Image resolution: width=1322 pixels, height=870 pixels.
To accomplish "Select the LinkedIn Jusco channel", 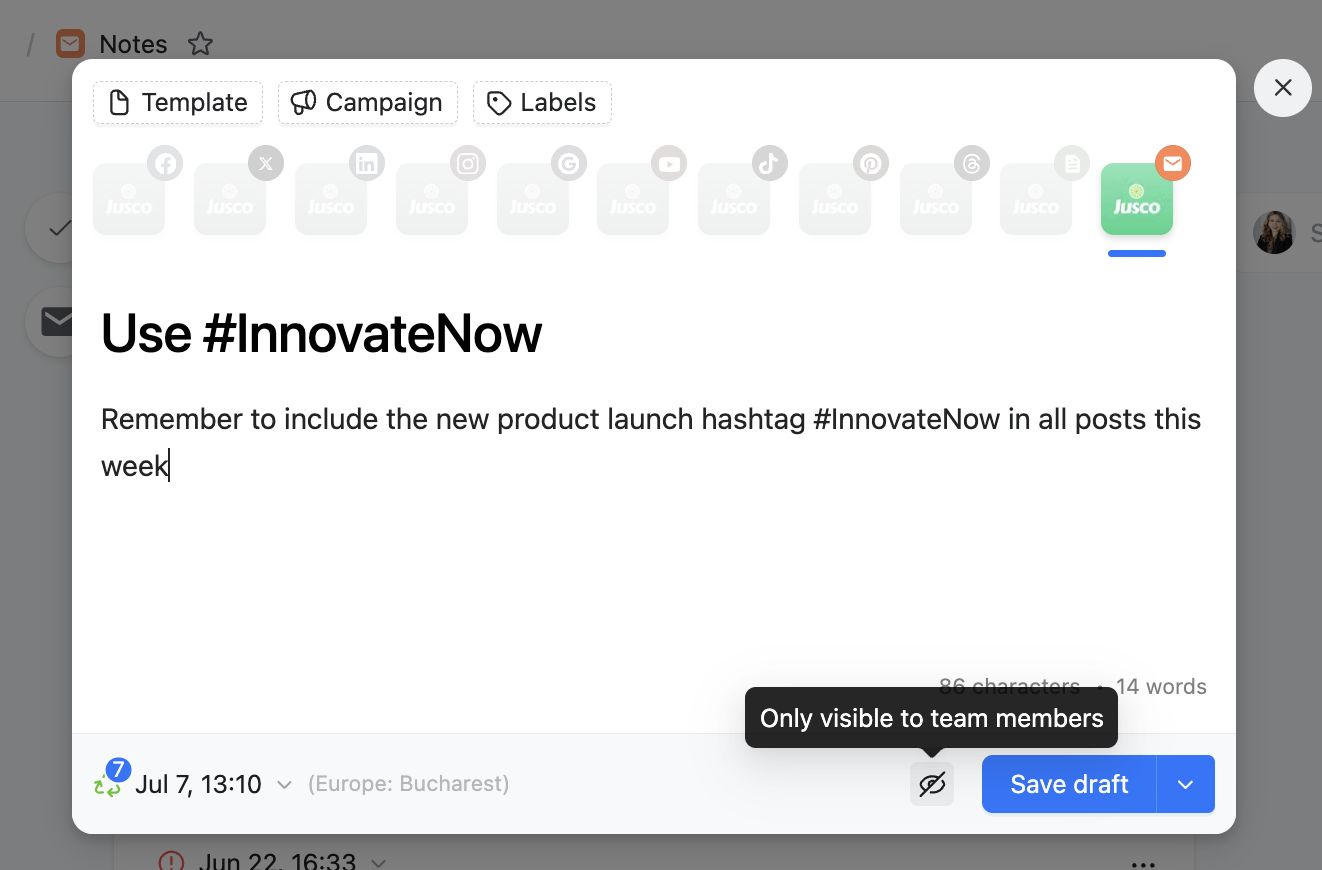I will pyautogui.click(x=331, y=200).
